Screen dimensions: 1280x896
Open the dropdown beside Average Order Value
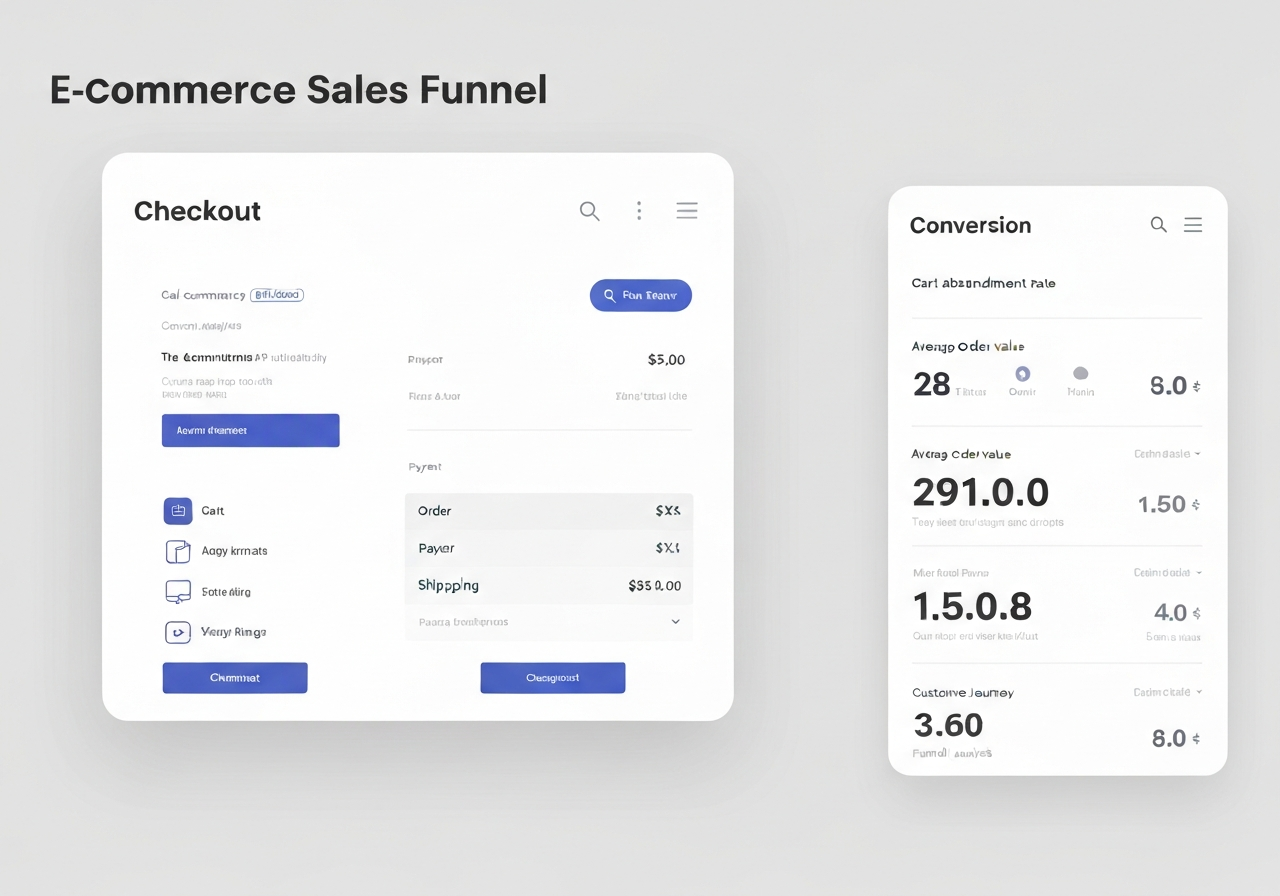pyautogui.click(x=1168, y=453)
